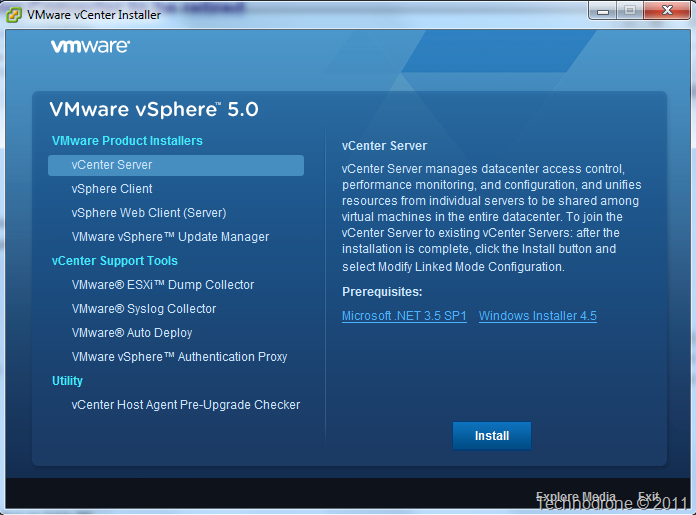696x515 pixels.
Task: Select VMware Auto Deploy option
Action: [x=132, y=333]
